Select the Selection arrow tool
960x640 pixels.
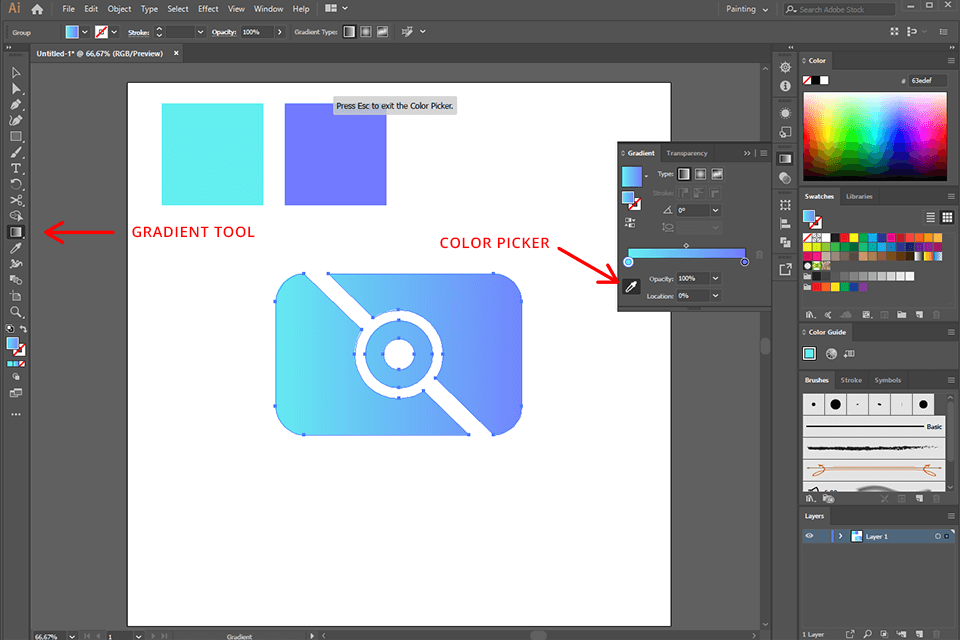14,73
